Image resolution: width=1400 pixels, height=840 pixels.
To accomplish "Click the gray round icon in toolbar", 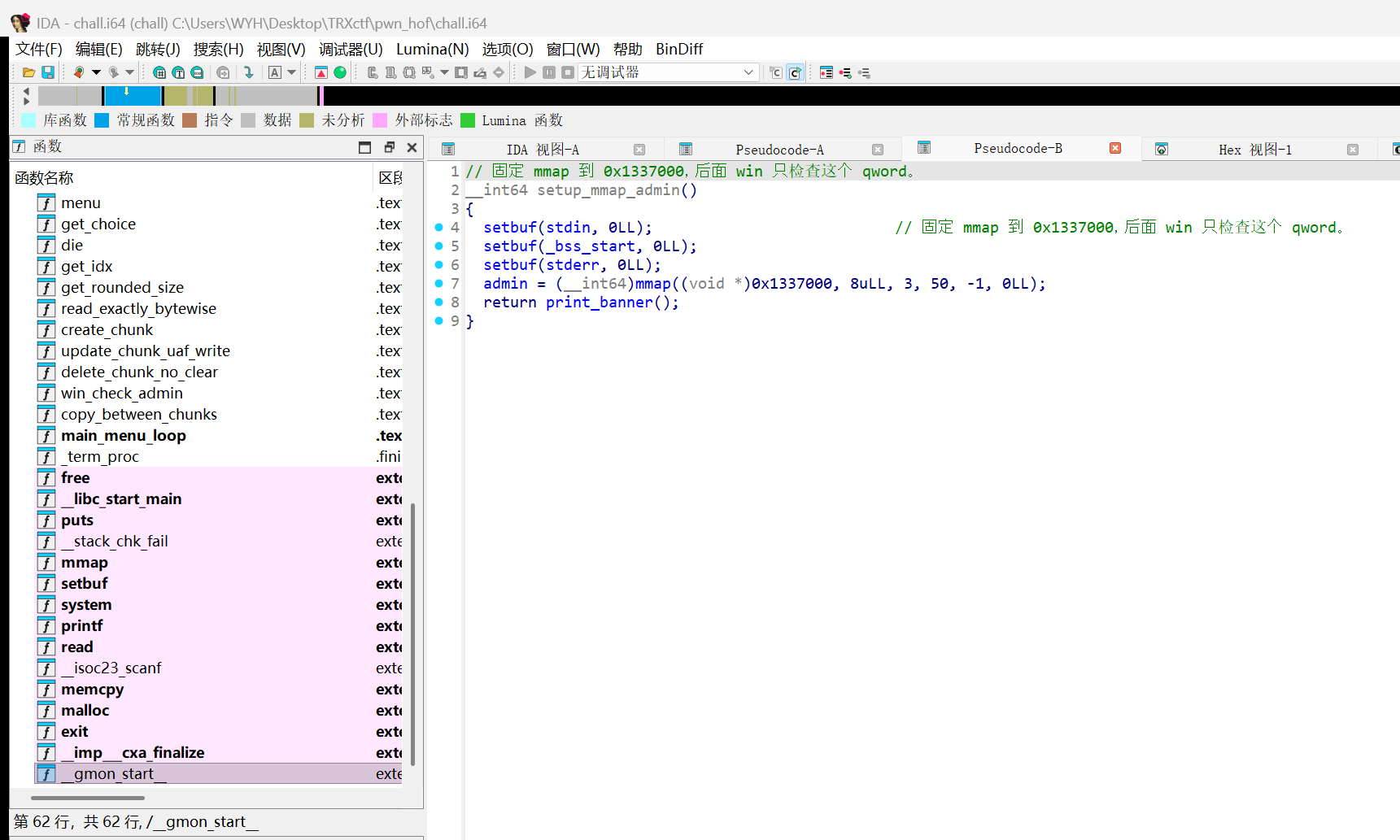I will pos(223,72).
